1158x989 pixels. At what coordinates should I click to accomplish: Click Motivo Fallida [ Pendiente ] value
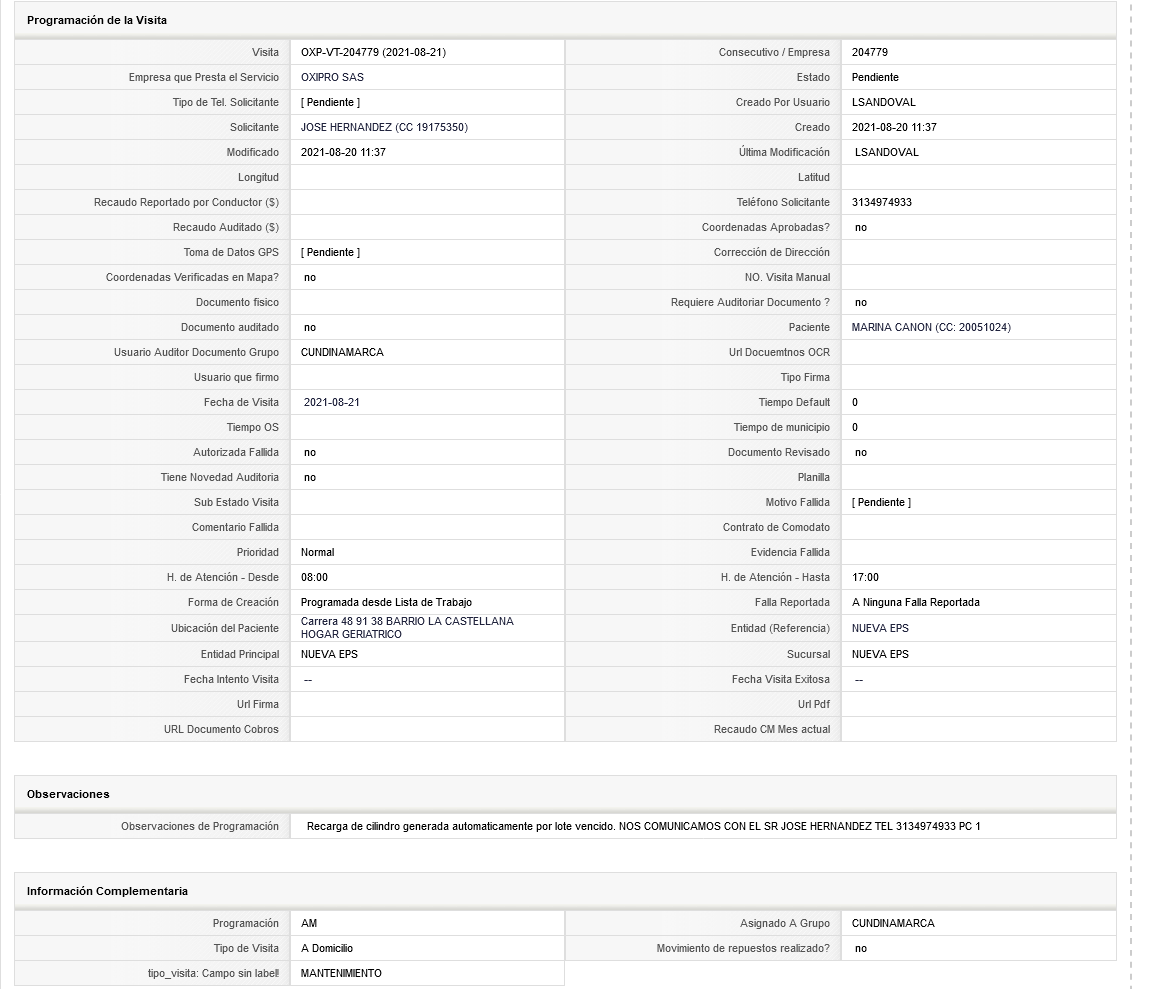point(881,502)
